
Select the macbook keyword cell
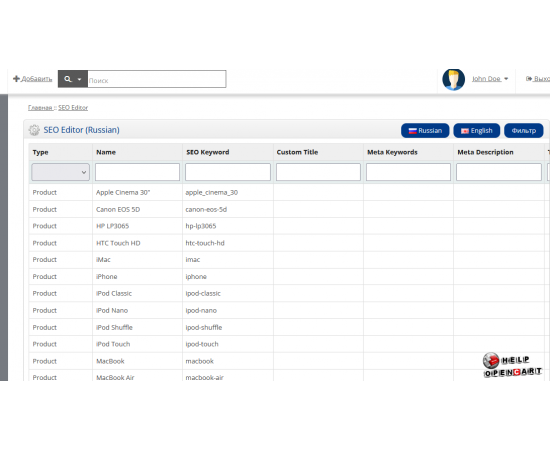[x=228, y=361]
